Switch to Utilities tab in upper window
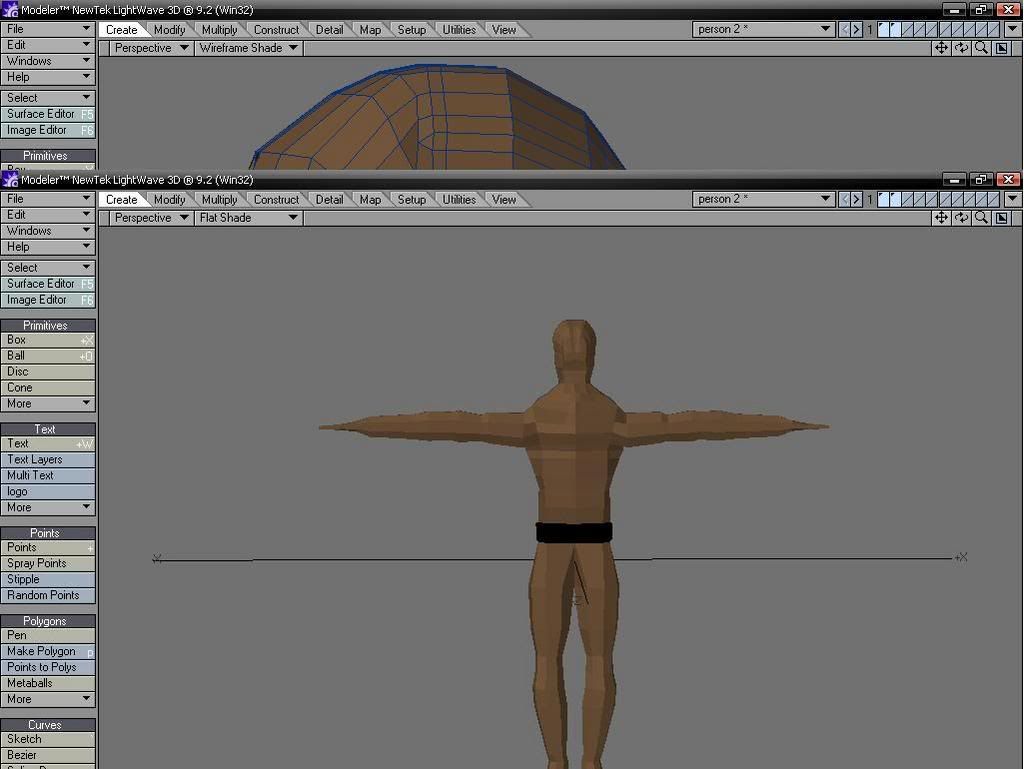The width and height of the screenshot is (1024, 769). pyautogui.click(x=459, y=30)
